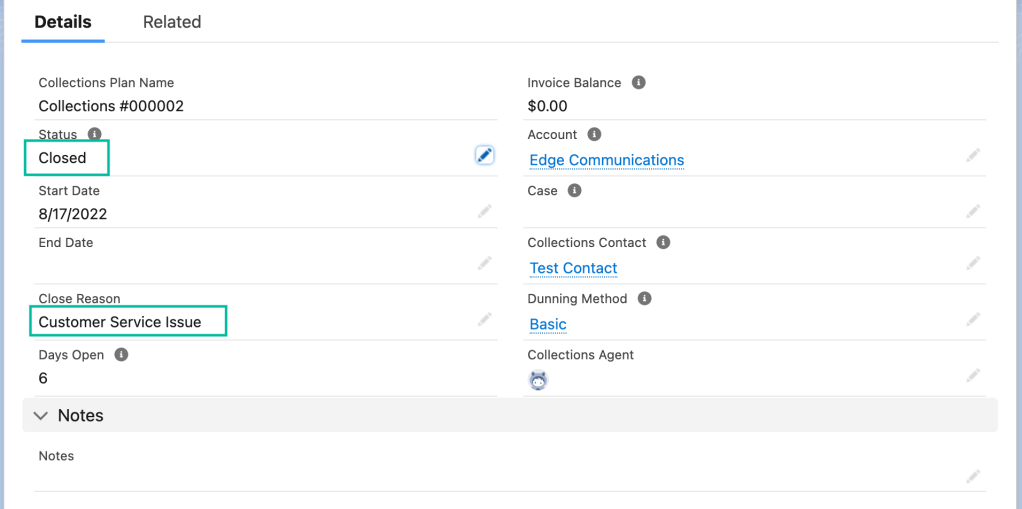Image resolution: width=1022 pixels, height=509 pixels.
Task: Edit the Notes field pencil icon
Action: pos(973,477)
